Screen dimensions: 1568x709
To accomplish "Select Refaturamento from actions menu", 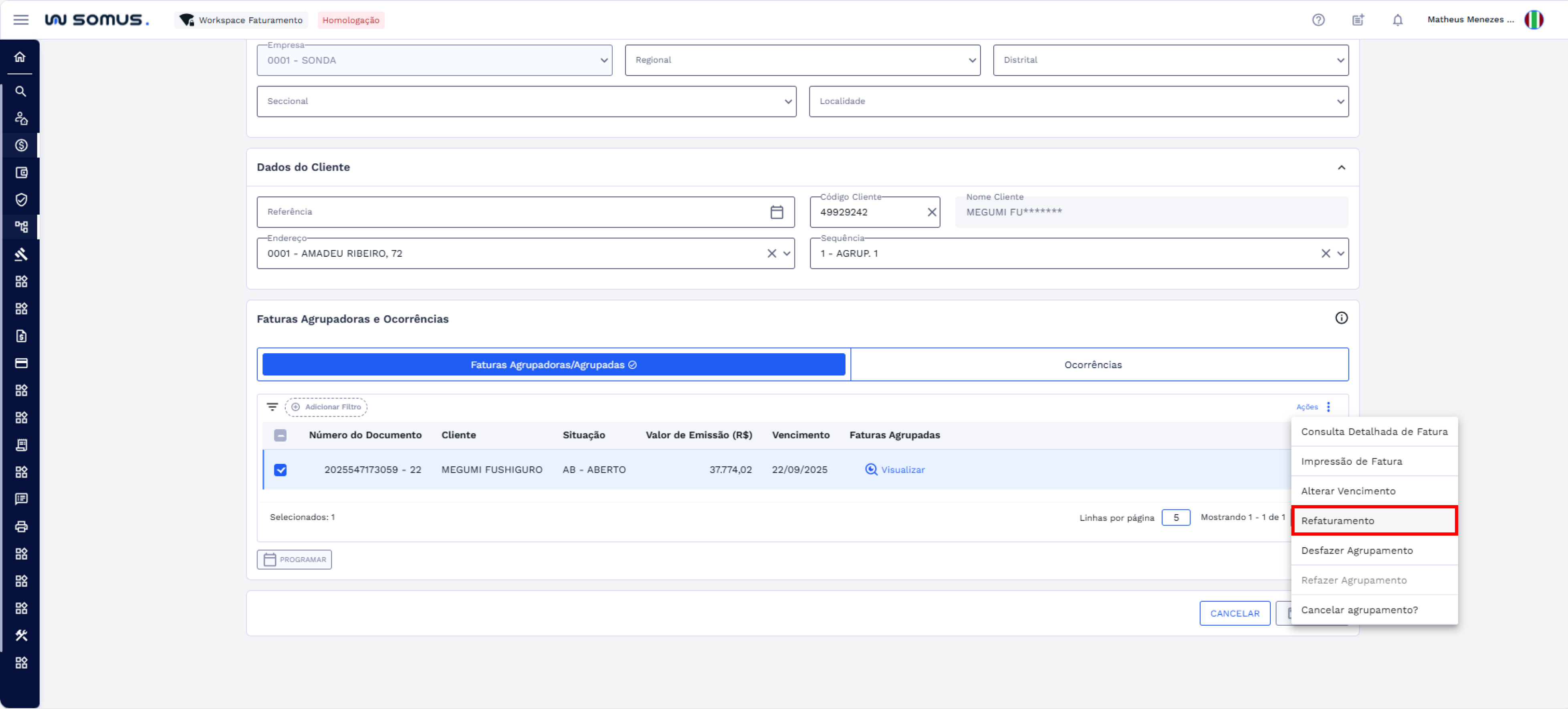I will pos(1374,521).
